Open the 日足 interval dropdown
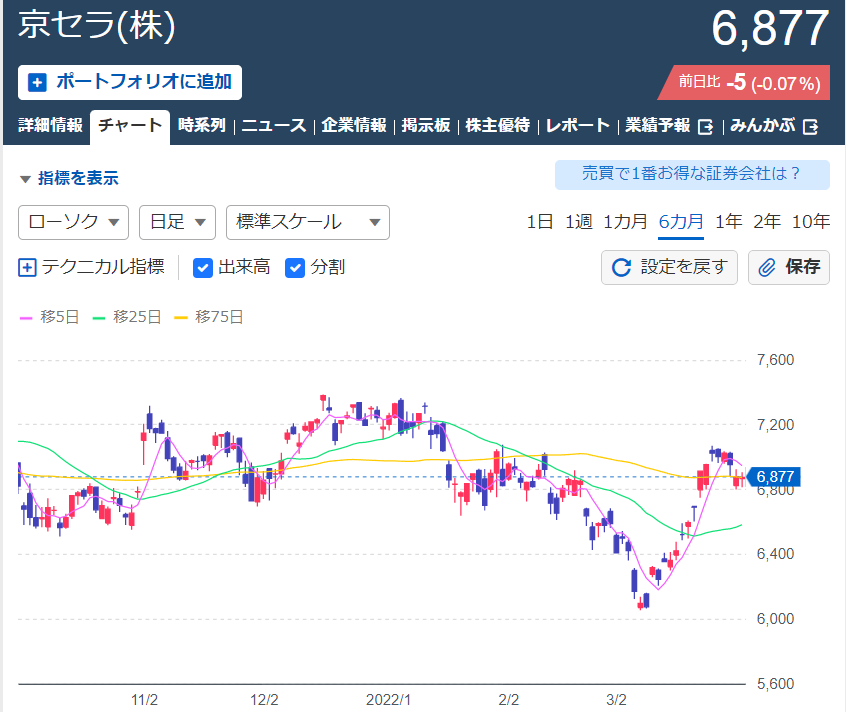Viewport: 846px width, 712px height. pyautogui.click(x=178, y=222)
